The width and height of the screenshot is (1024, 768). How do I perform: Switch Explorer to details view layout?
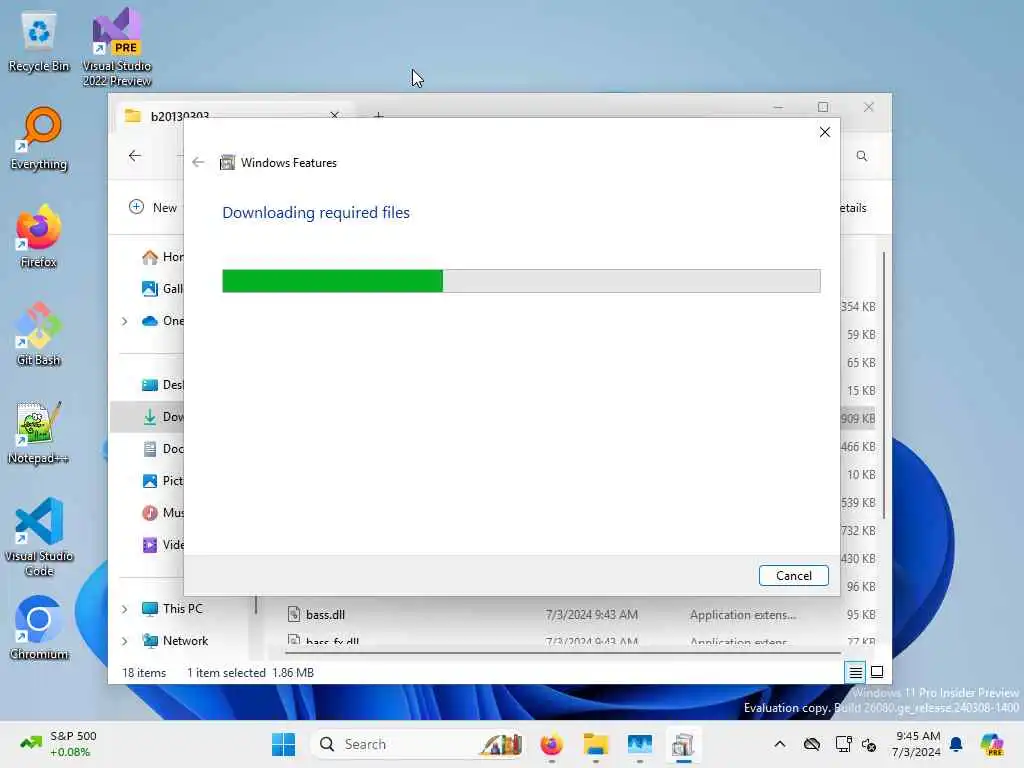pos(855,672)
